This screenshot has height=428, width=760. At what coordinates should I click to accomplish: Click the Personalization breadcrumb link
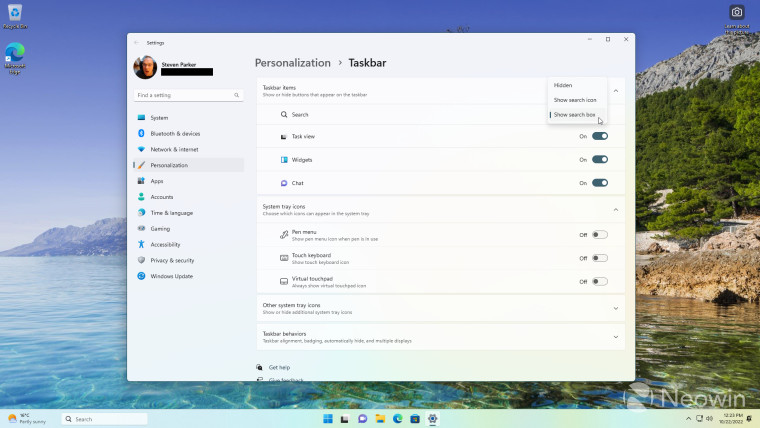click(x=292, y=63)
